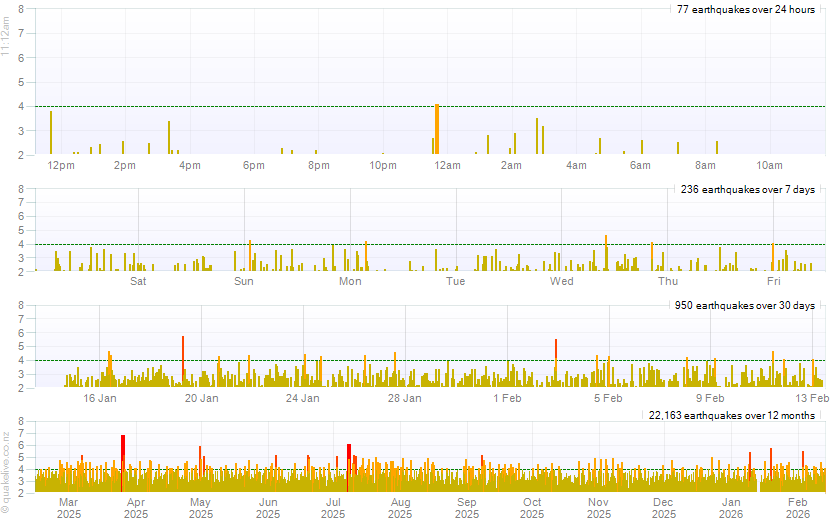Select the first bar before 12pm in 24-hour chart

pos(51,133)
